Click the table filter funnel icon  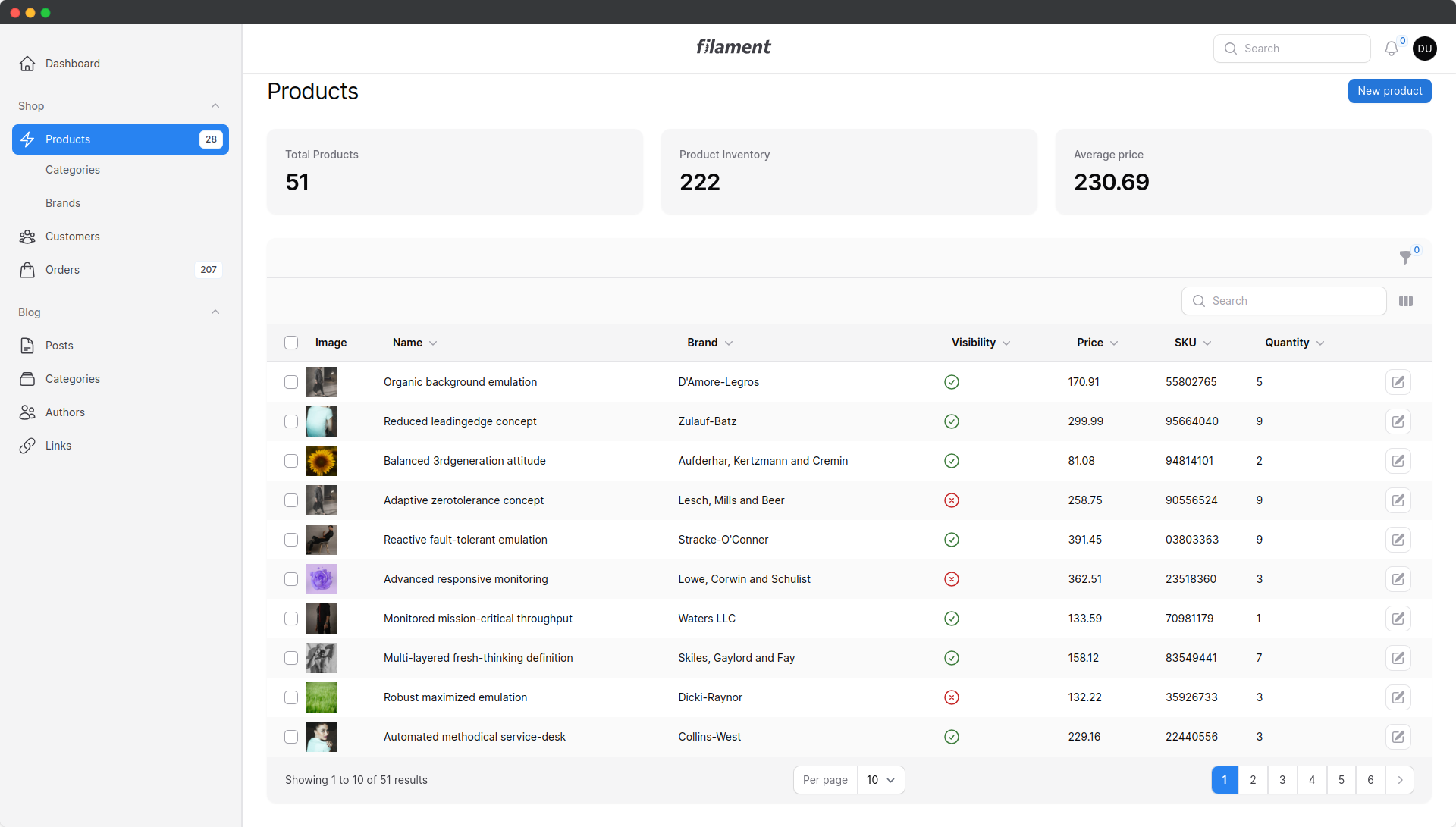click(x=1405, y=258)
